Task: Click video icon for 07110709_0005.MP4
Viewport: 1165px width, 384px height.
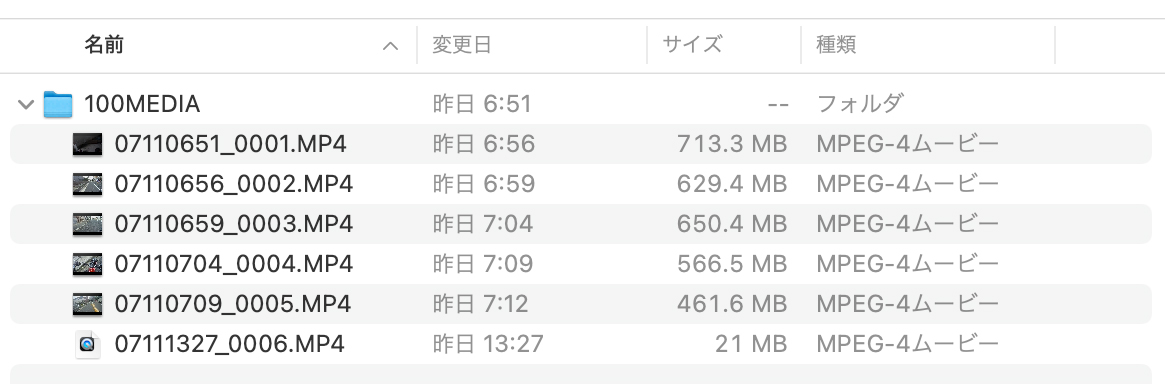Action: pos(87,305)
